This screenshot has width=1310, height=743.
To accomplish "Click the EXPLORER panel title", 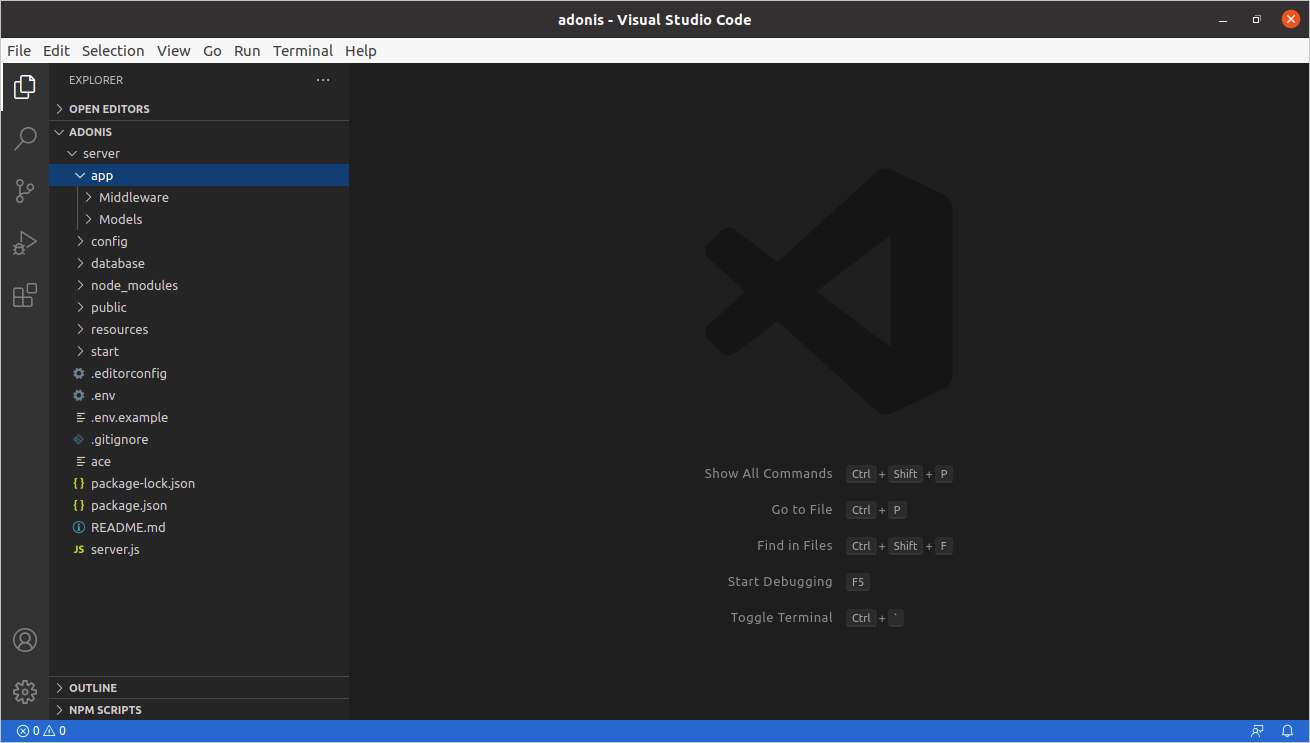I will point(96,80).
